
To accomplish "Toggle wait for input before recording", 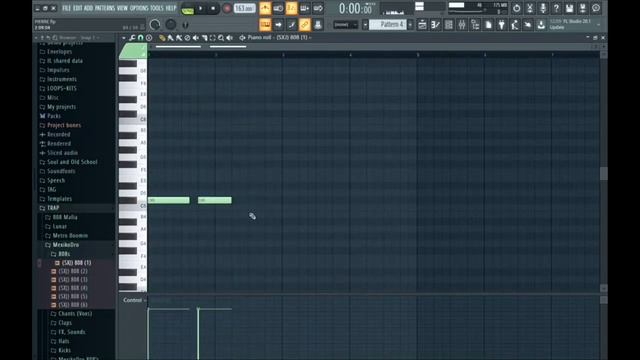I will pyautogui.click(x=278, y=8).
